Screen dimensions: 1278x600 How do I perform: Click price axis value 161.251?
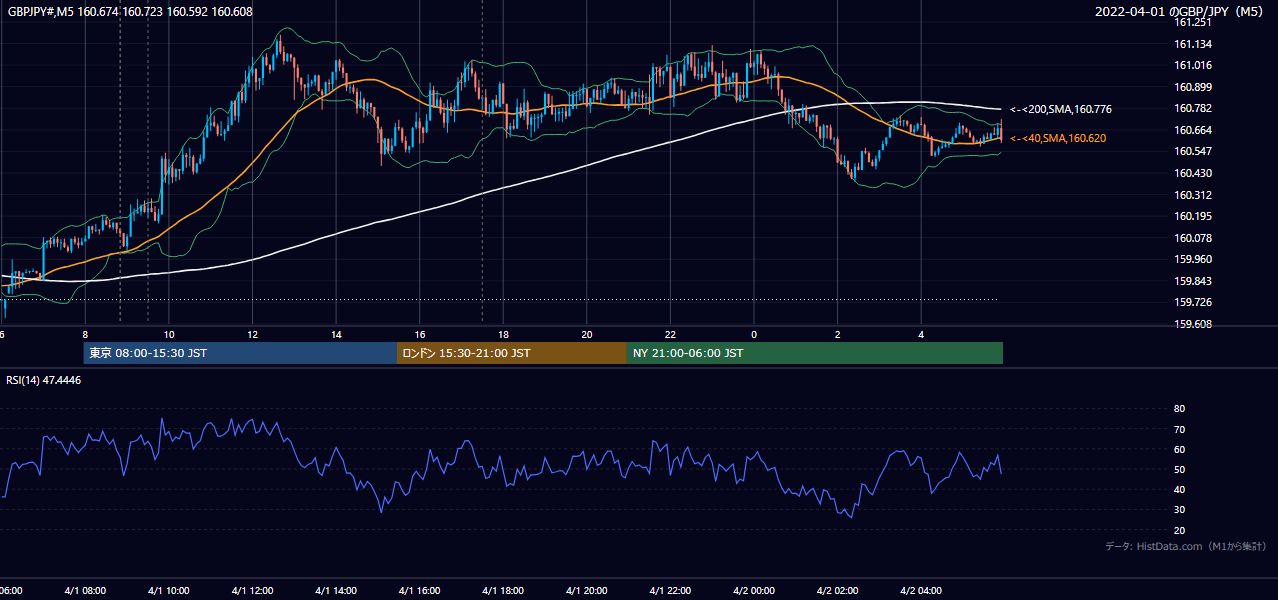[x=1192, y=22]
